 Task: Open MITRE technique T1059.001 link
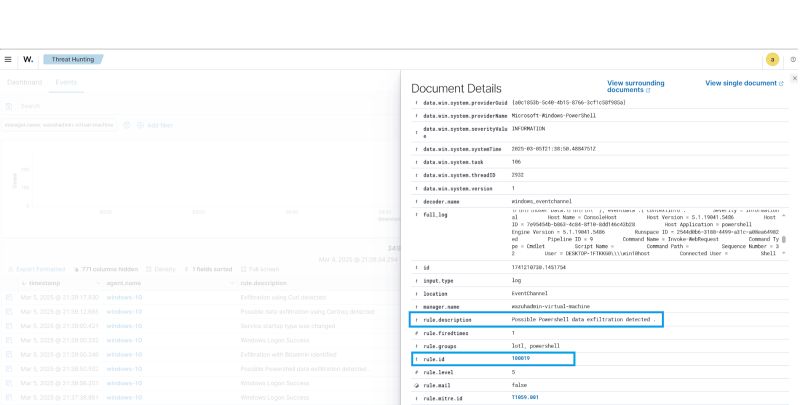[525, 397]
